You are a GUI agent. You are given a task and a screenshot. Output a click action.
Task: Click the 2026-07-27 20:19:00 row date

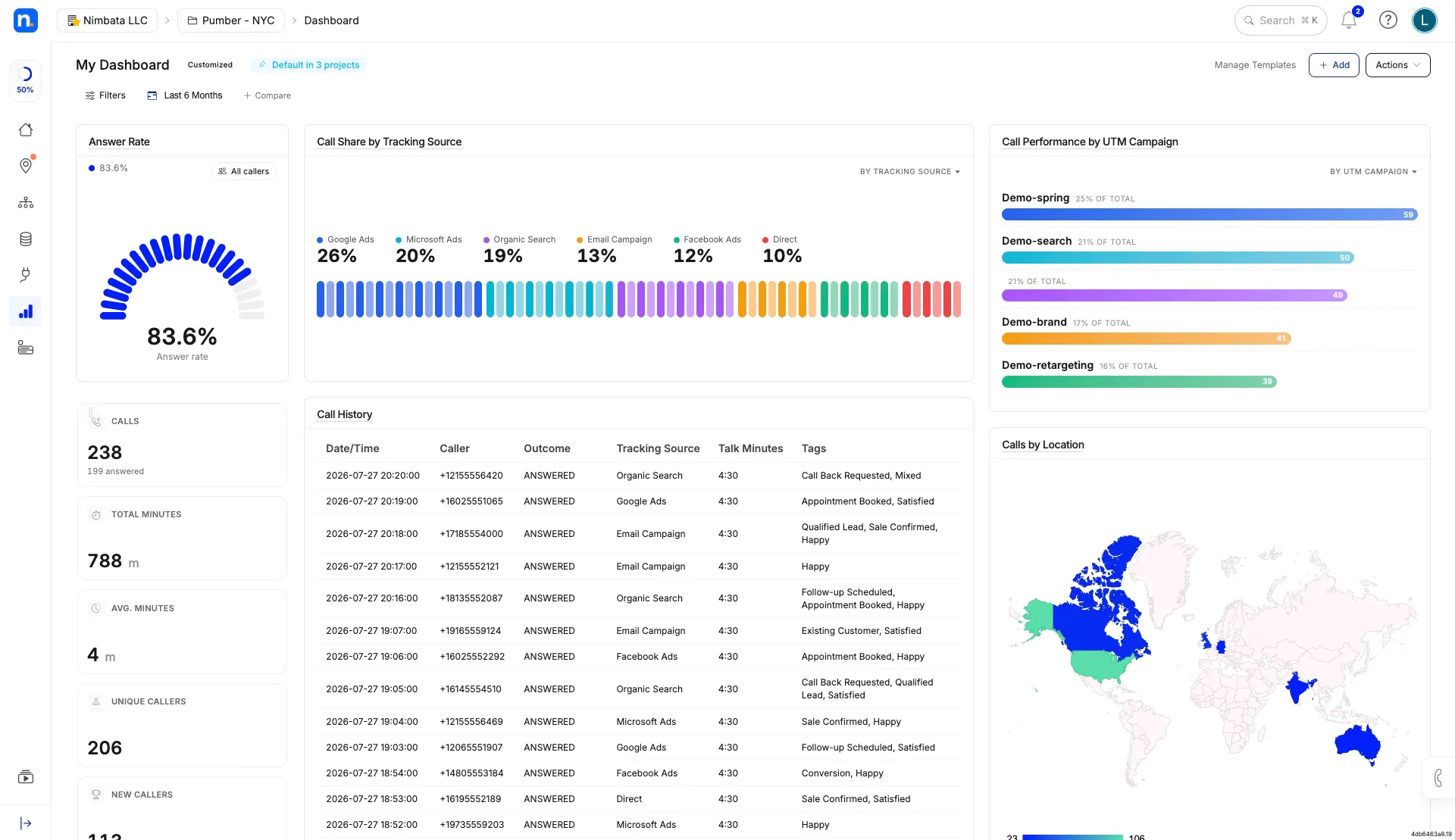[x=371, y=501]
